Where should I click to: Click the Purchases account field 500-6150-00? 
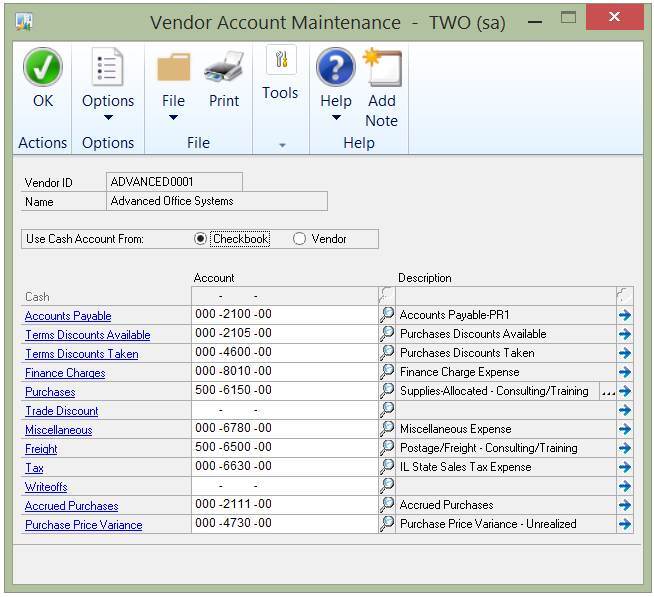285,390
